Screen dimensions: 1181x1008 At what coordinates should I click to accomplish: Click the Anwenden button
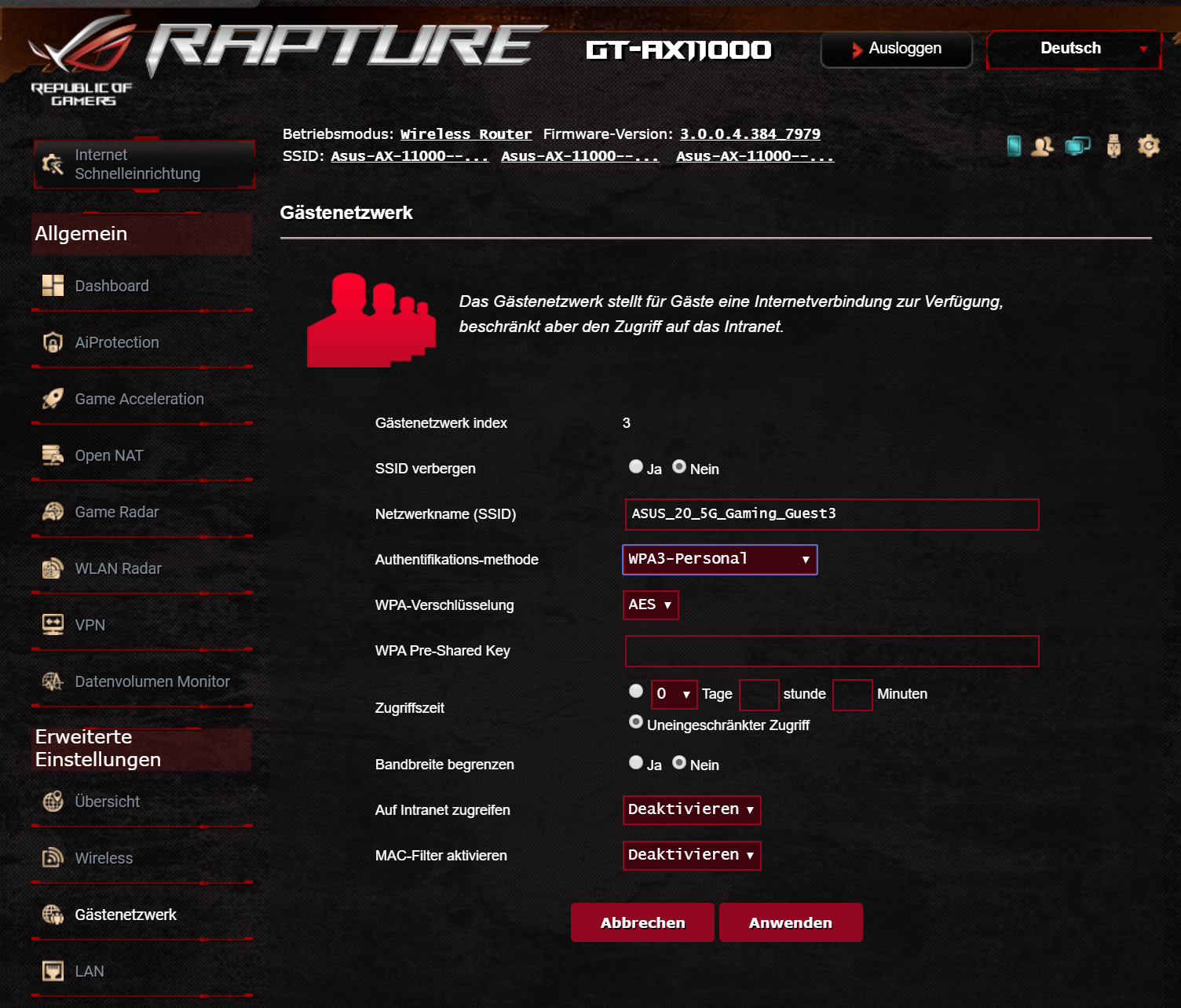coord(791,922)
